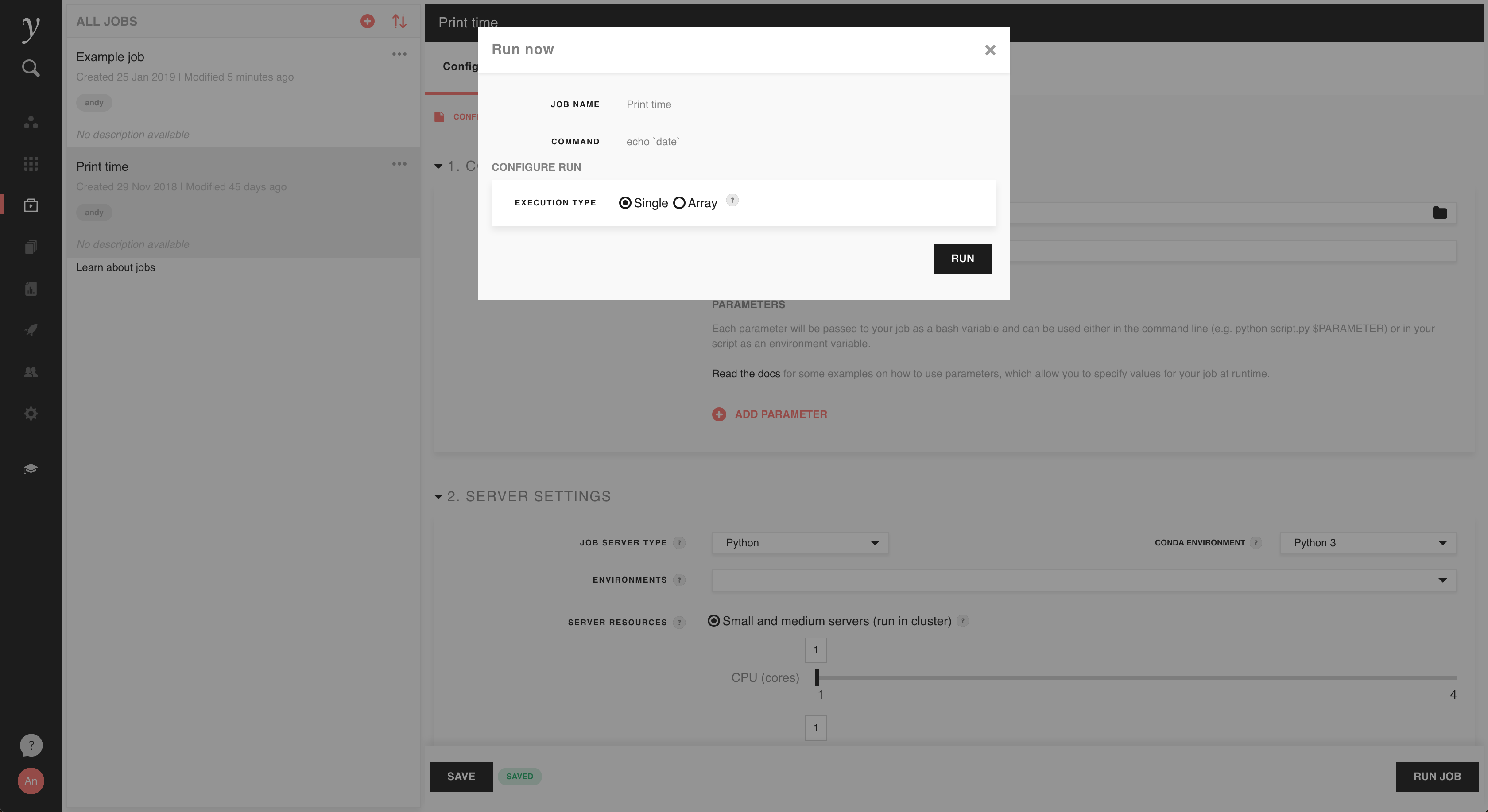Select Small and medium servers option
The width and height of the screenshot is (1488, 812).
click(714, 621)
